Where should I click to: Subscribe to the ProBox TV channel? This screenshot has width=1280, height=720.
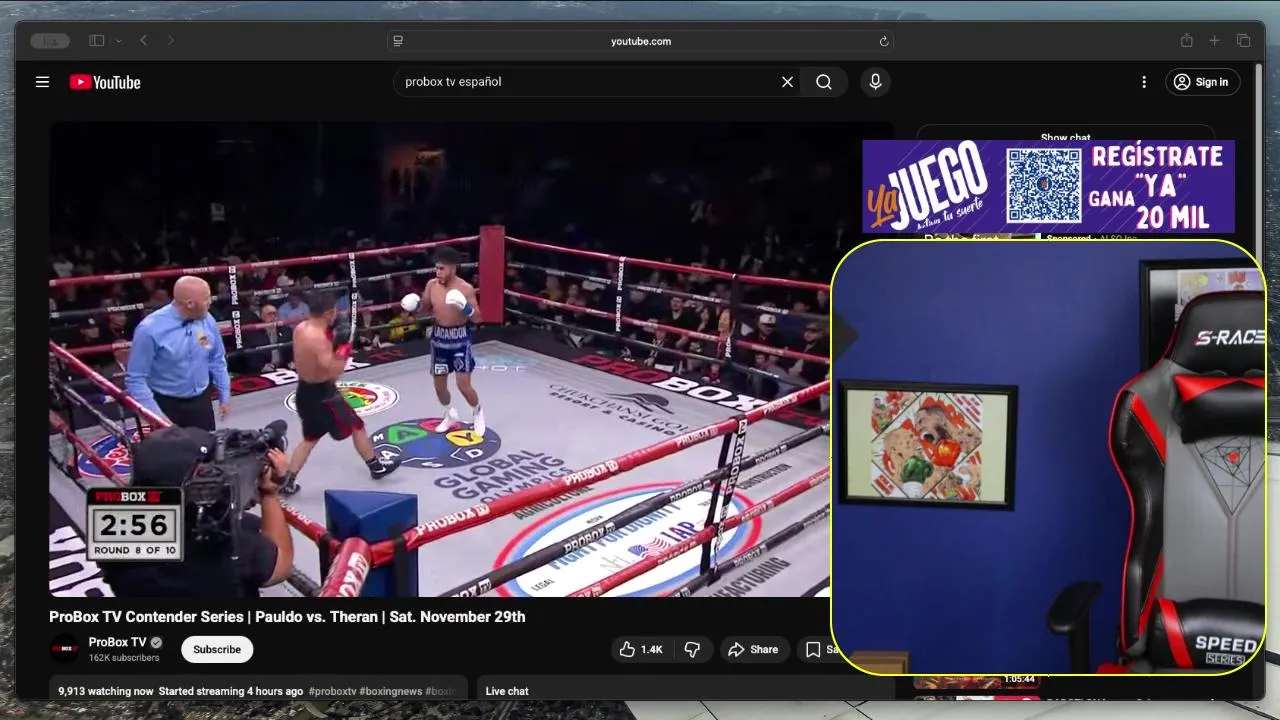(217, 650)
